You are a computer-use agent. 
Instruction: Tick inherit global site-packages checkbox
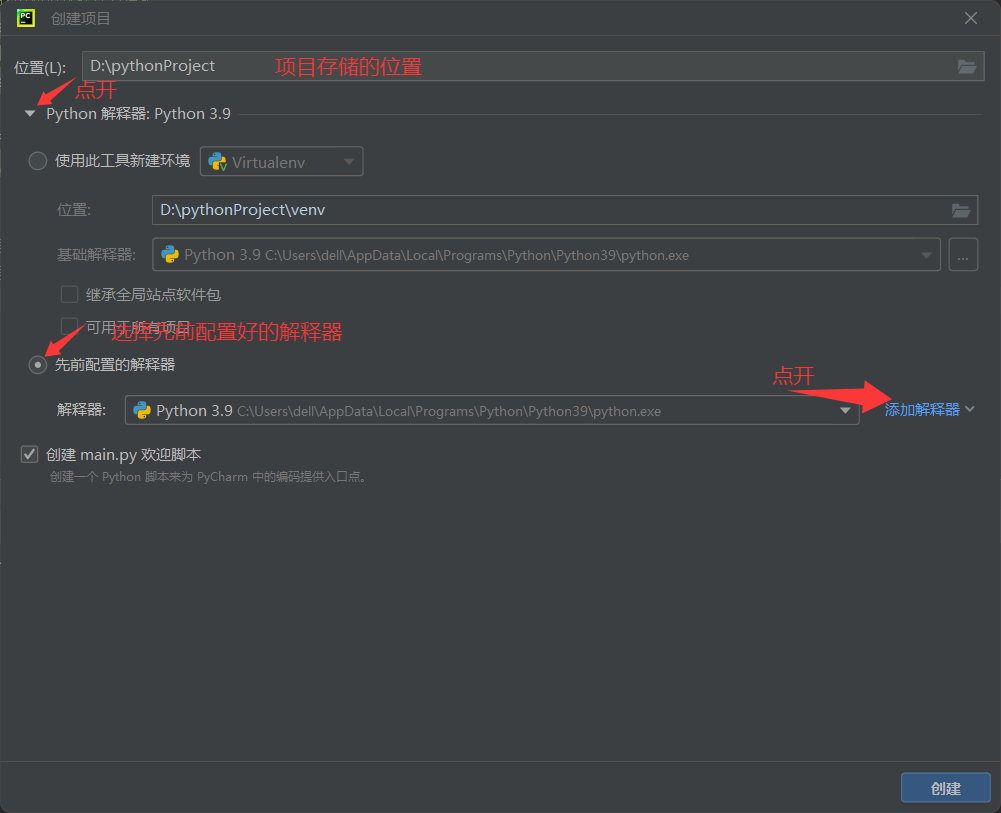(x=69, y=294)
